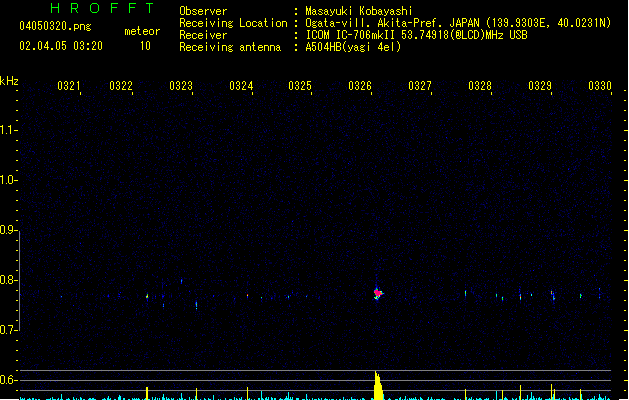629x400 pixels.
Task: Click time marker 0321
Action: pyautogui.click(x=69, y=86)
